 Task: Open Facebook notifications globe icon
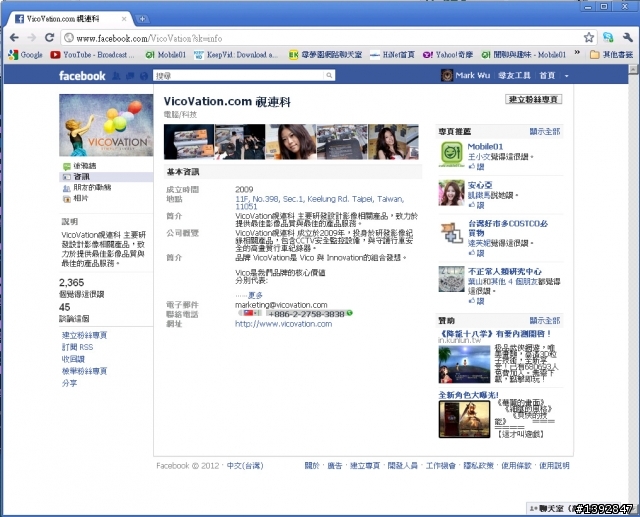pos(143,76)
